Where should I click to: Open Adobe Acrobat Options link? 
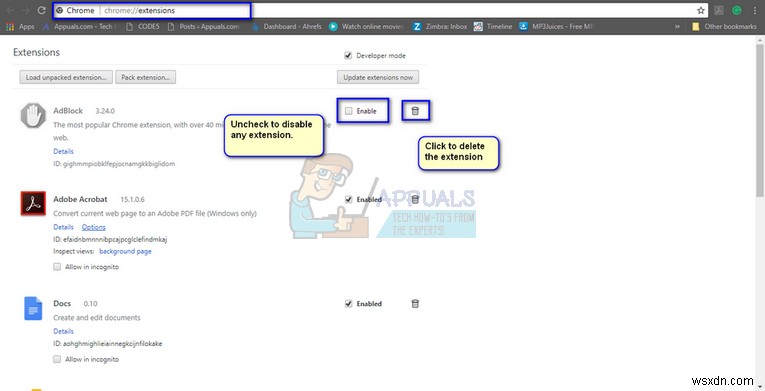point(94,227)
